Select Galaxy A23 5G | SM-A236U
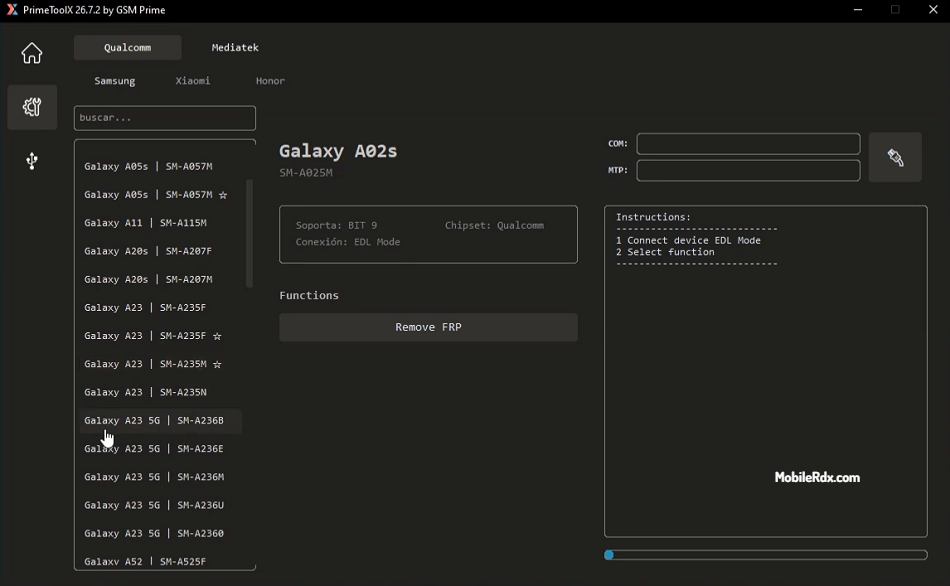The width and height of the screenshot is (950, 586). 161,505
